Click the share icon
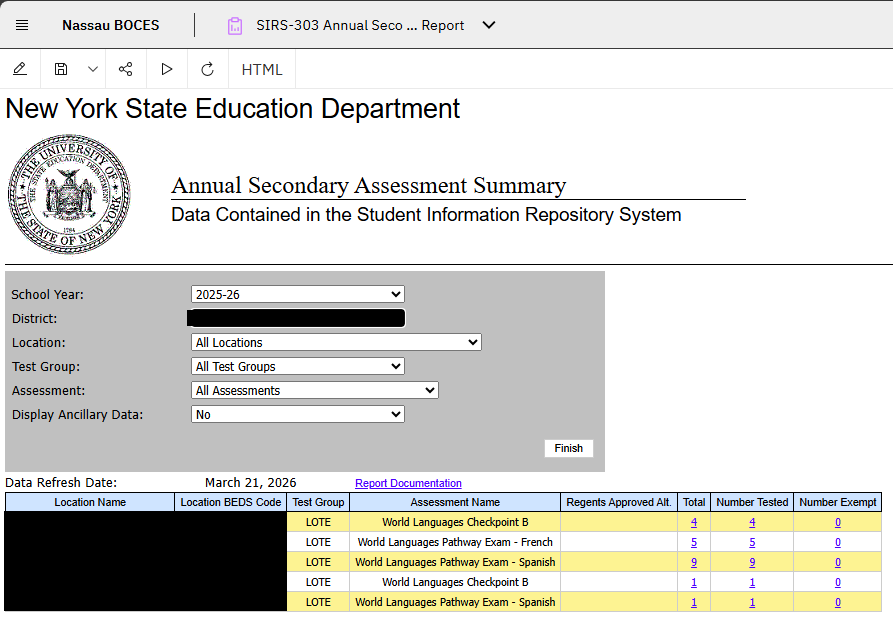The image size is (893, 619). coord(125,69)
